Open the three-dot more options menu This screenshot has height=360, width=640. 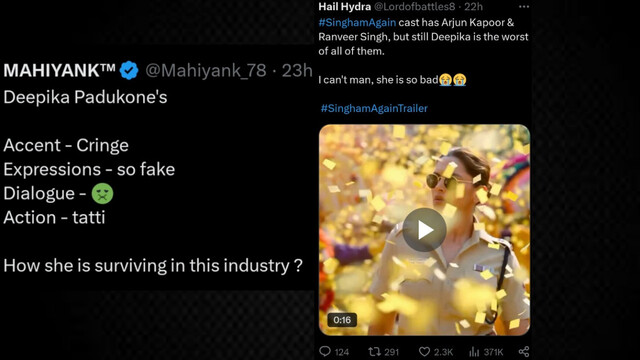tap(524, 7)
